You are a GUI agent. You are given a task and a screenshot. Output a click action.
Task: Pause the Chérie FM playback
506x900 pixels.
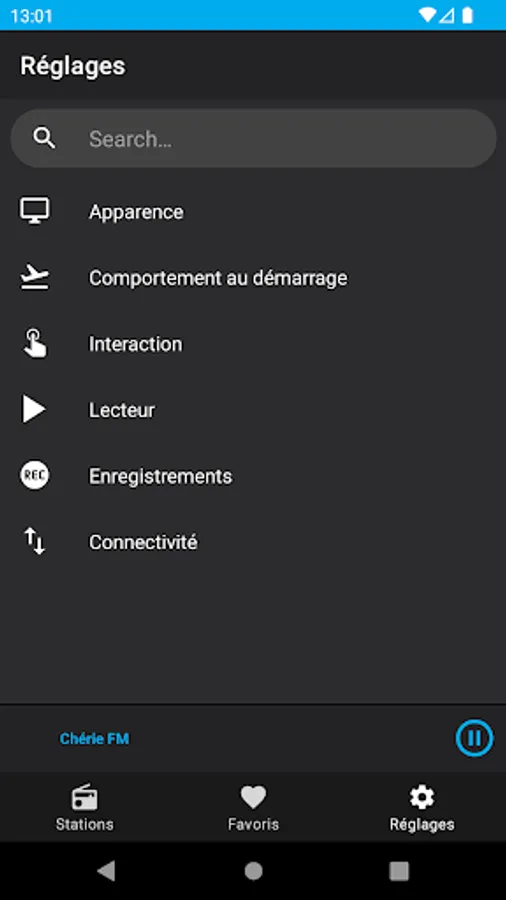coord(474,738)
